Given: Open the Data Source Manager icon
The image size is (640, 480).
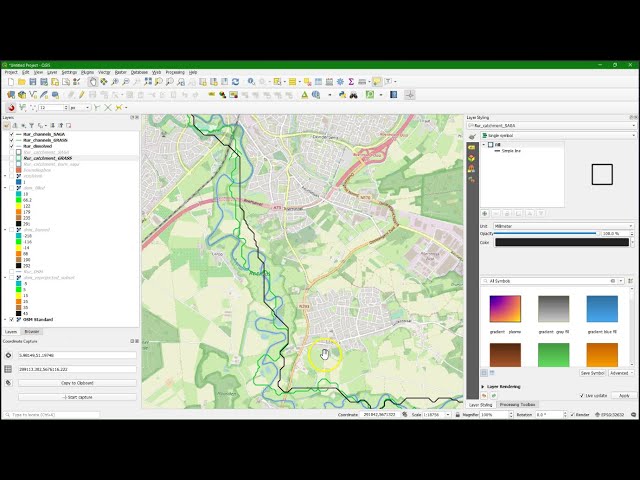Looking at the screenshot, I should (x=11, y=95).
